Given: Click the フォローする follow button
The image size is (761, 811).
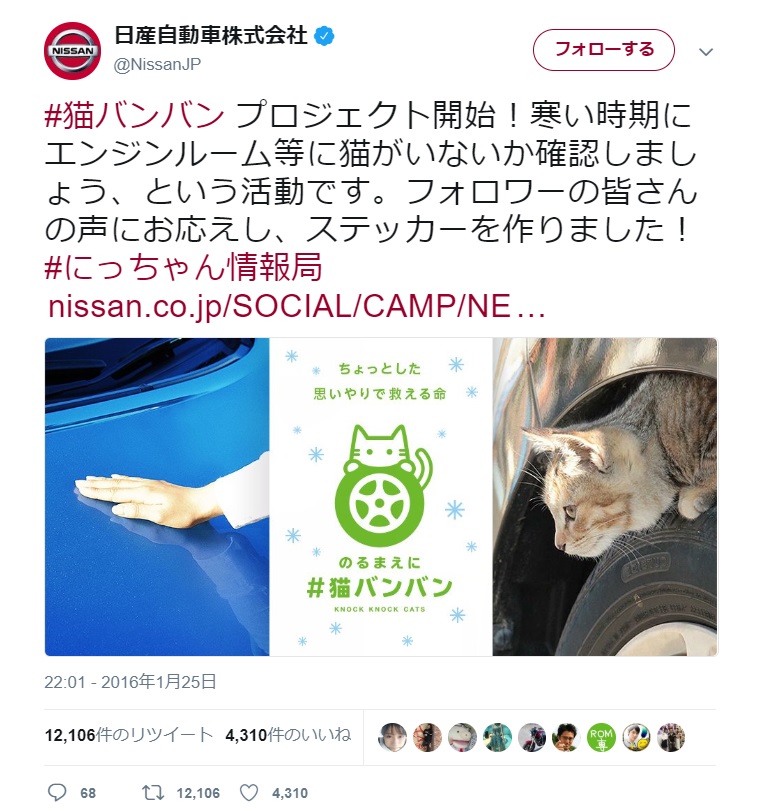Looking at the screenshot, I should click(604, 50).
